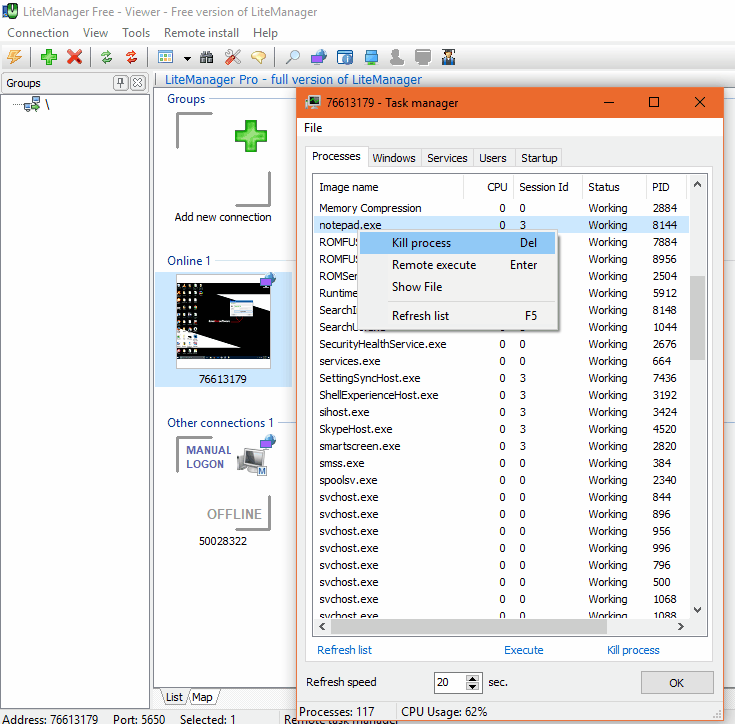Image resolution: width=735 pixels, height=724 pixels.
Task: Switch to the Windows tab
Action: tap(394, 158)
